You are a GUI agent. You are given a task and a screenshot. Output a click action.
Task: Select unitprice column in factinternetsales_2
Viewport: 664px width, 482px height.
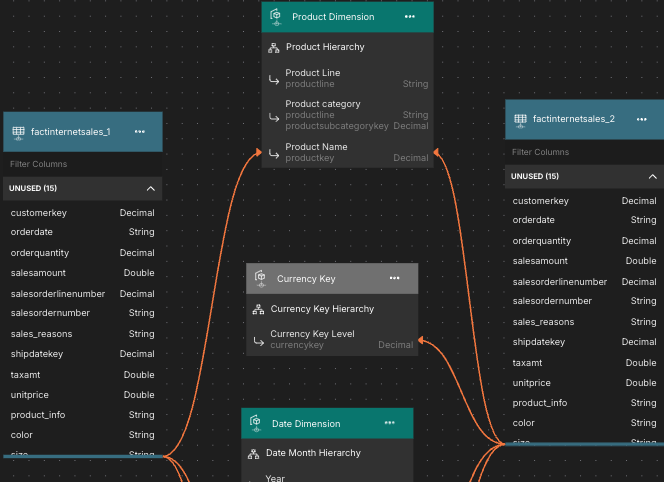pyautogui.click(x=584, y=383)
